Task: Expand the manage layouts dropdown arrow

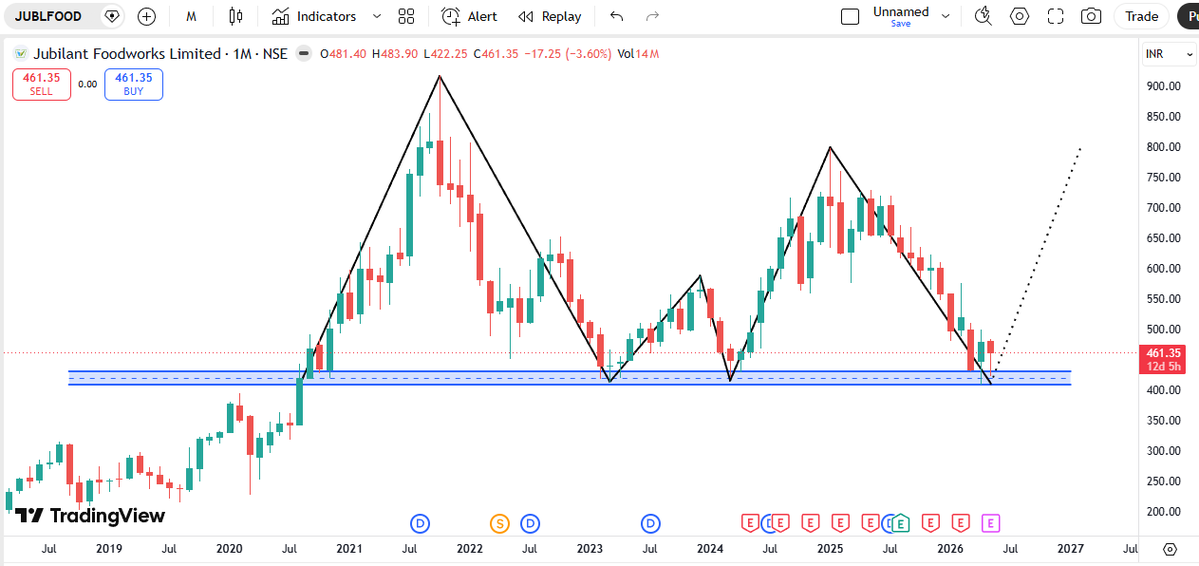Action: pyautogui.click(x=945, y=16)
